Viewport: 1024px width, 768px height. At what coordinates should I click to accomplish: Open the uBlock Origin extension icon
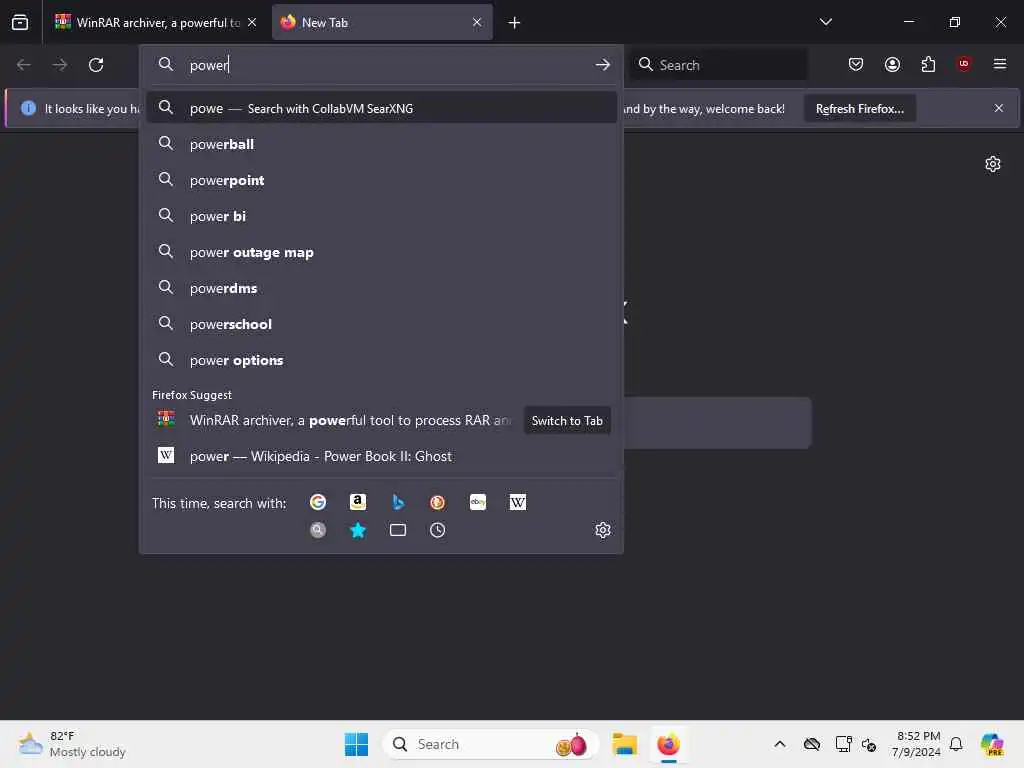tap(963, 64)
